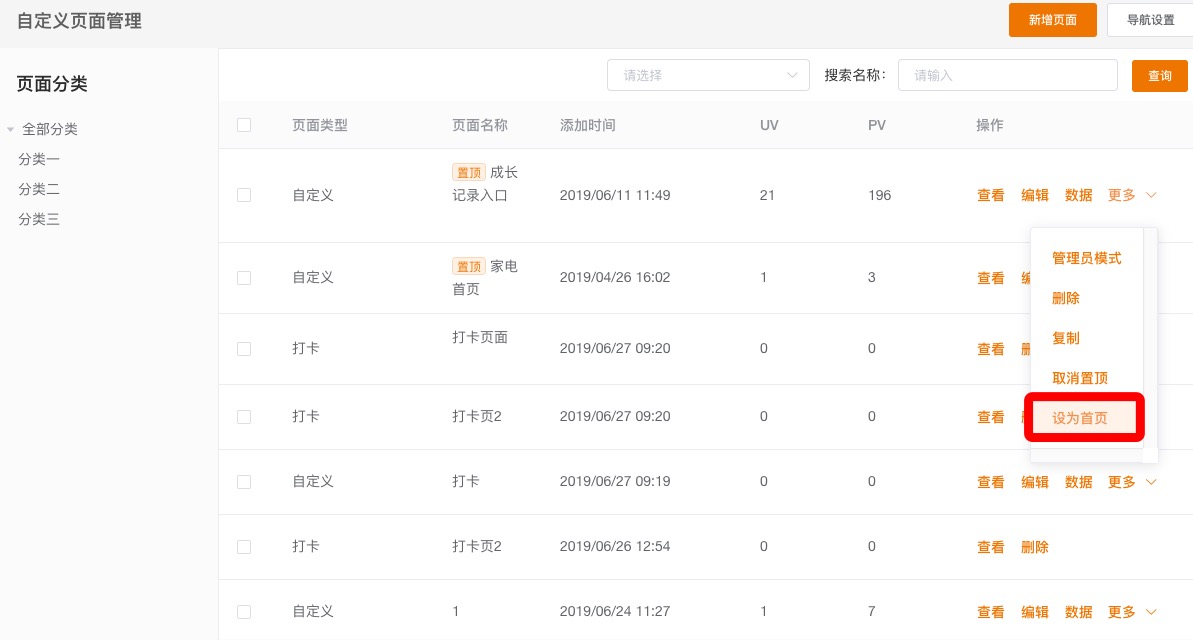The width and height of the screenshot is (1193, 640).
Task: Expand 更多 menu for 成长记录入口 row
Action: [x=1131, y=195]
